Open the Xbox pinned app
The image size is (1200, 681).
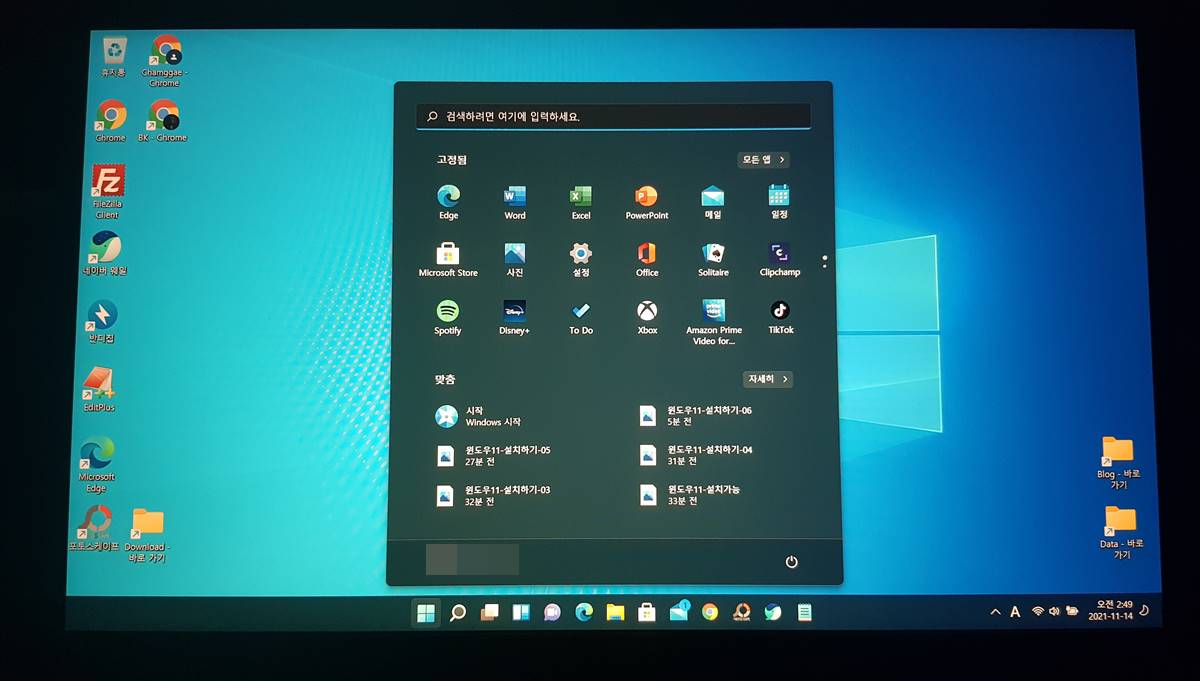[647, 317]
